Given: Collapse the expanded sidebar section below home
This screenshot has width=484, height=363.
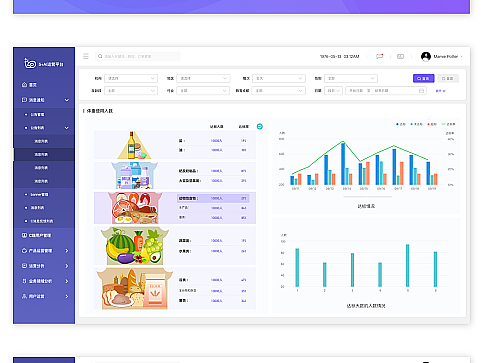Looking at the screenshot, I should [x=67, y=100].
